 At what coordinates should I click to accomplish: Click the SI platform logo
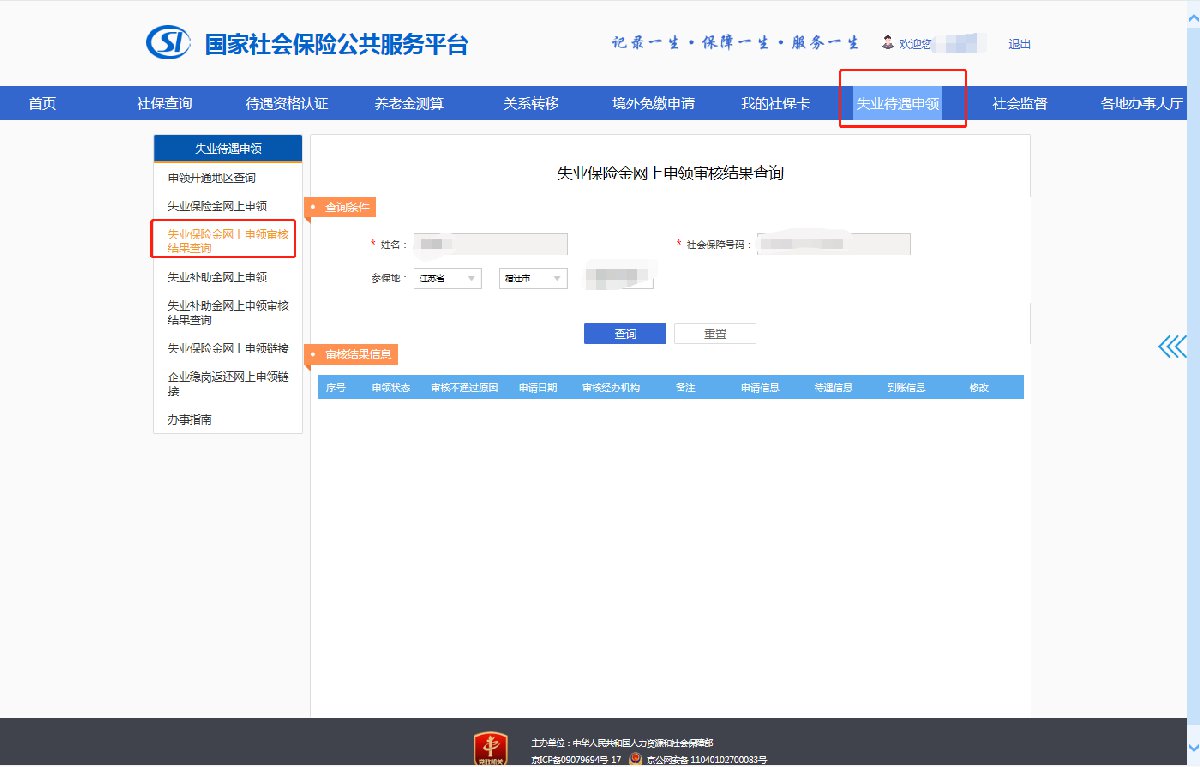171,44
